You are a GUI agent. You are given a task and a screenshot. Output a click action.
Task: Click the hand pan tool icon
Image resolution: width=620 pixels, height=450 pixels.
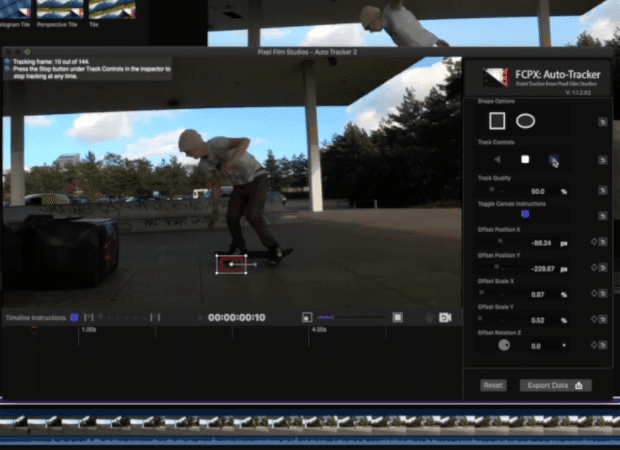(429, 318)
